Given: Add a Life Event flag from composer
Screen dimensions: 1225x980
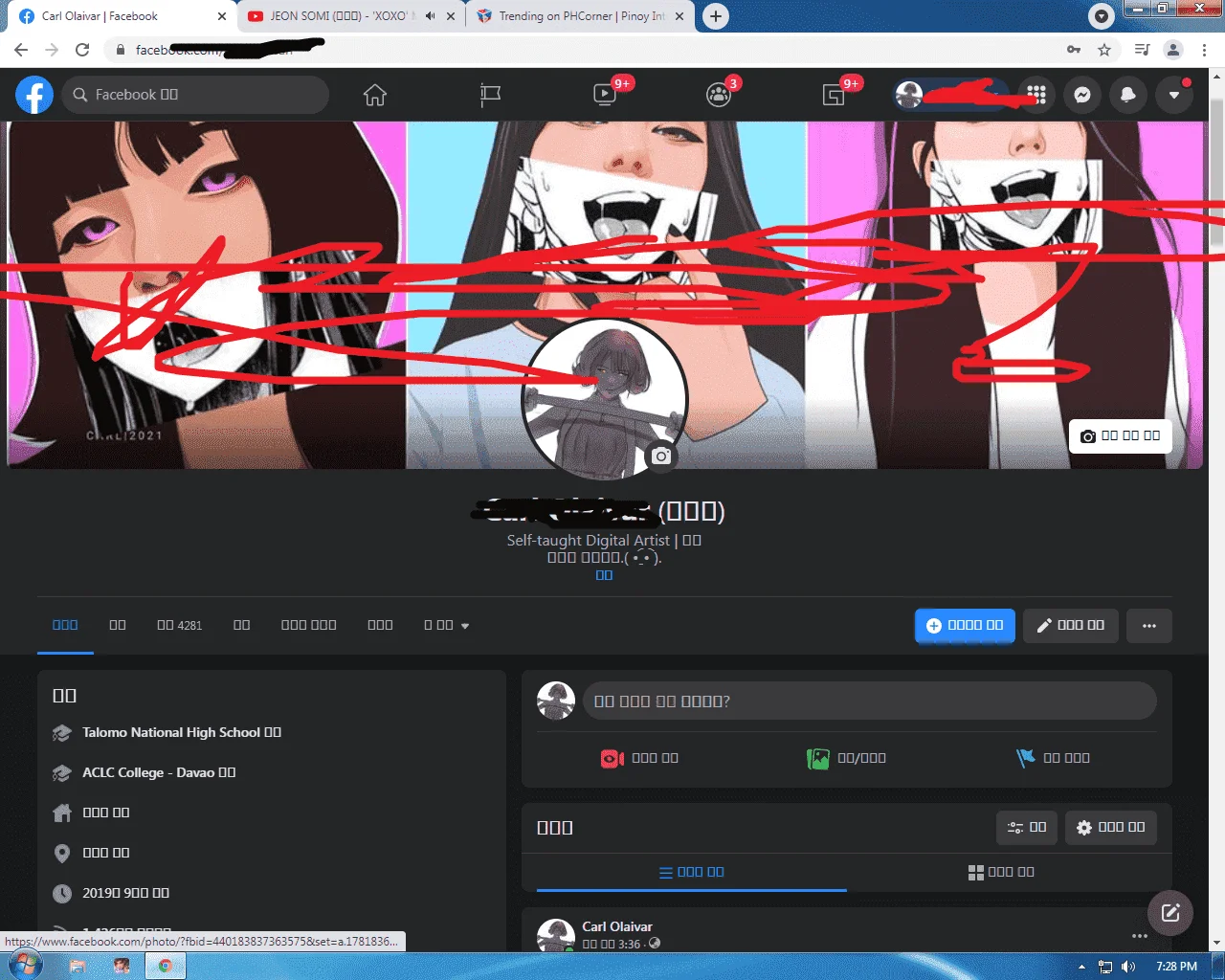Looking at the screenshot, I should point(1054,758).
